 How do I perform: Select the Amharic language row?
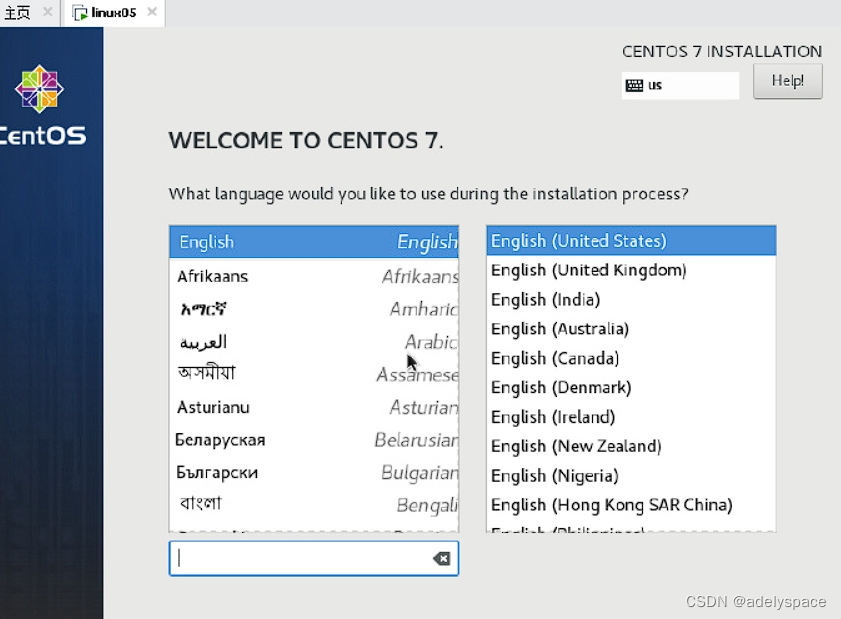click(314, 309)
